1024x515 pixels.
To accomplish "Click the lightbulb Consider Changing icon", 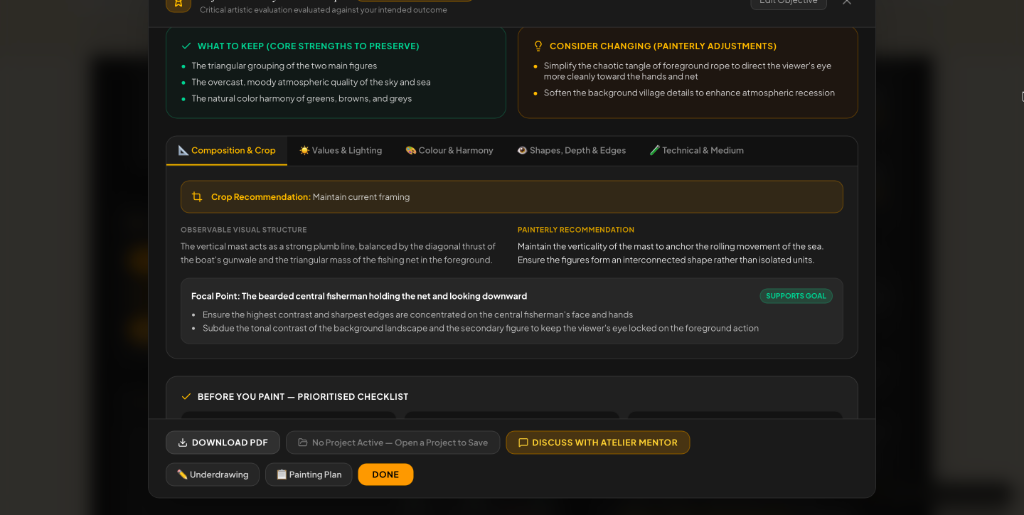I will (538, 46).
